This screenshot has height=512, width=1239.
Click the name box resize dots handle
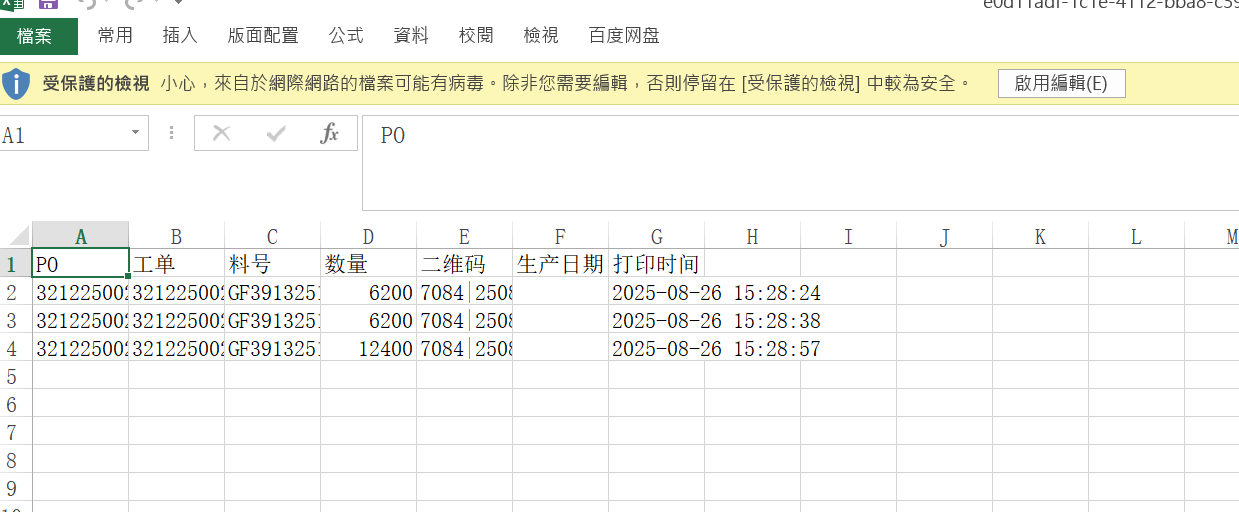(x=171, y=133)
